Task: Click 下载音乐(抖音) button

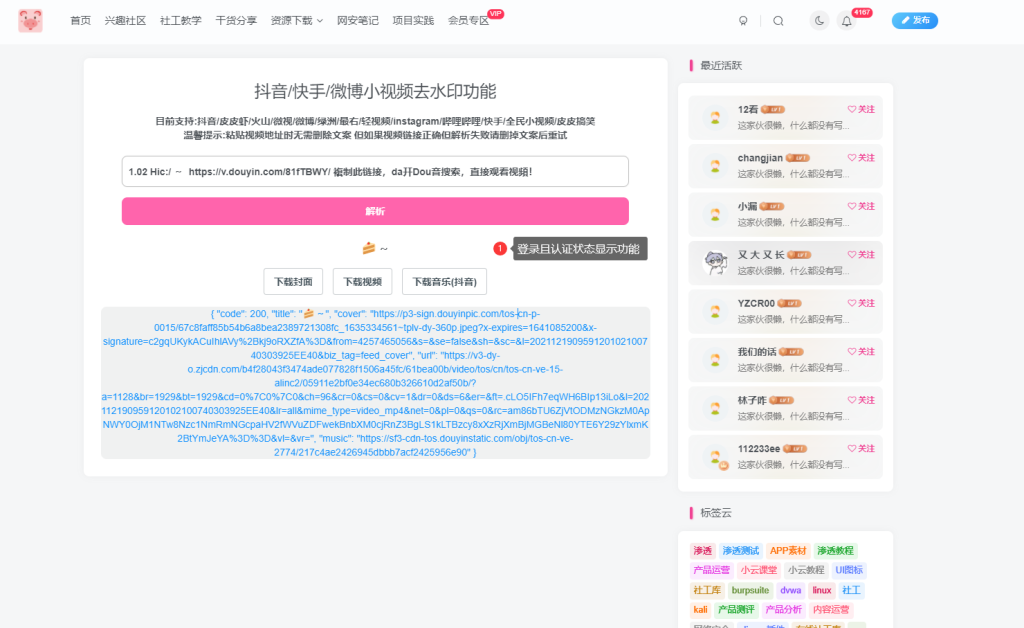Action: (x=445, y=281)
